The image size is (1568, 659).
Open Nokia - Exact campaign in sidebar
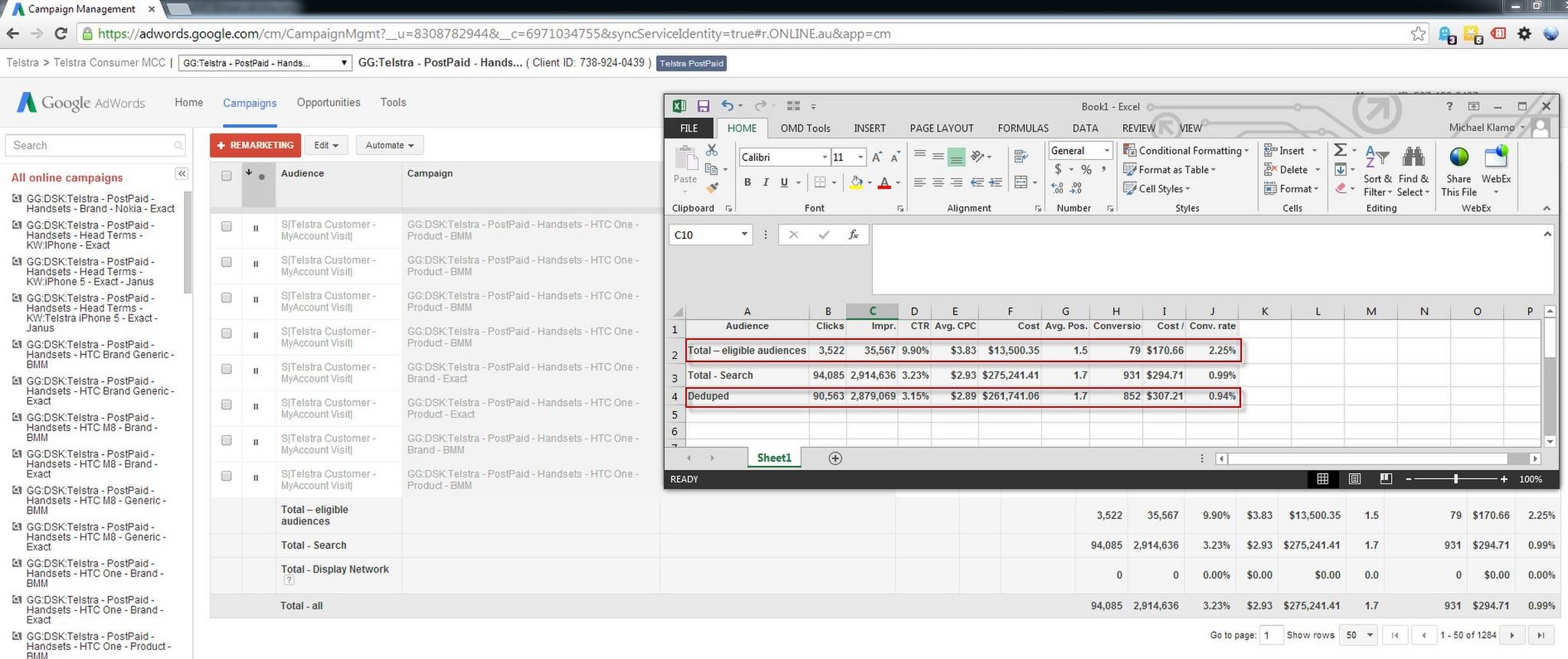coord(100,204)
